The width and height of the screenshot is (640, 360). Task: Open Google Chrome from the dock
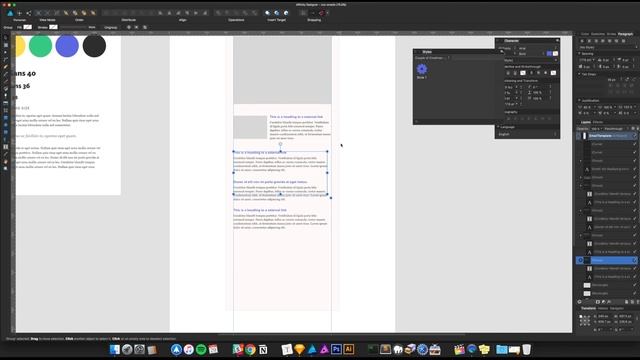(250, 349)
